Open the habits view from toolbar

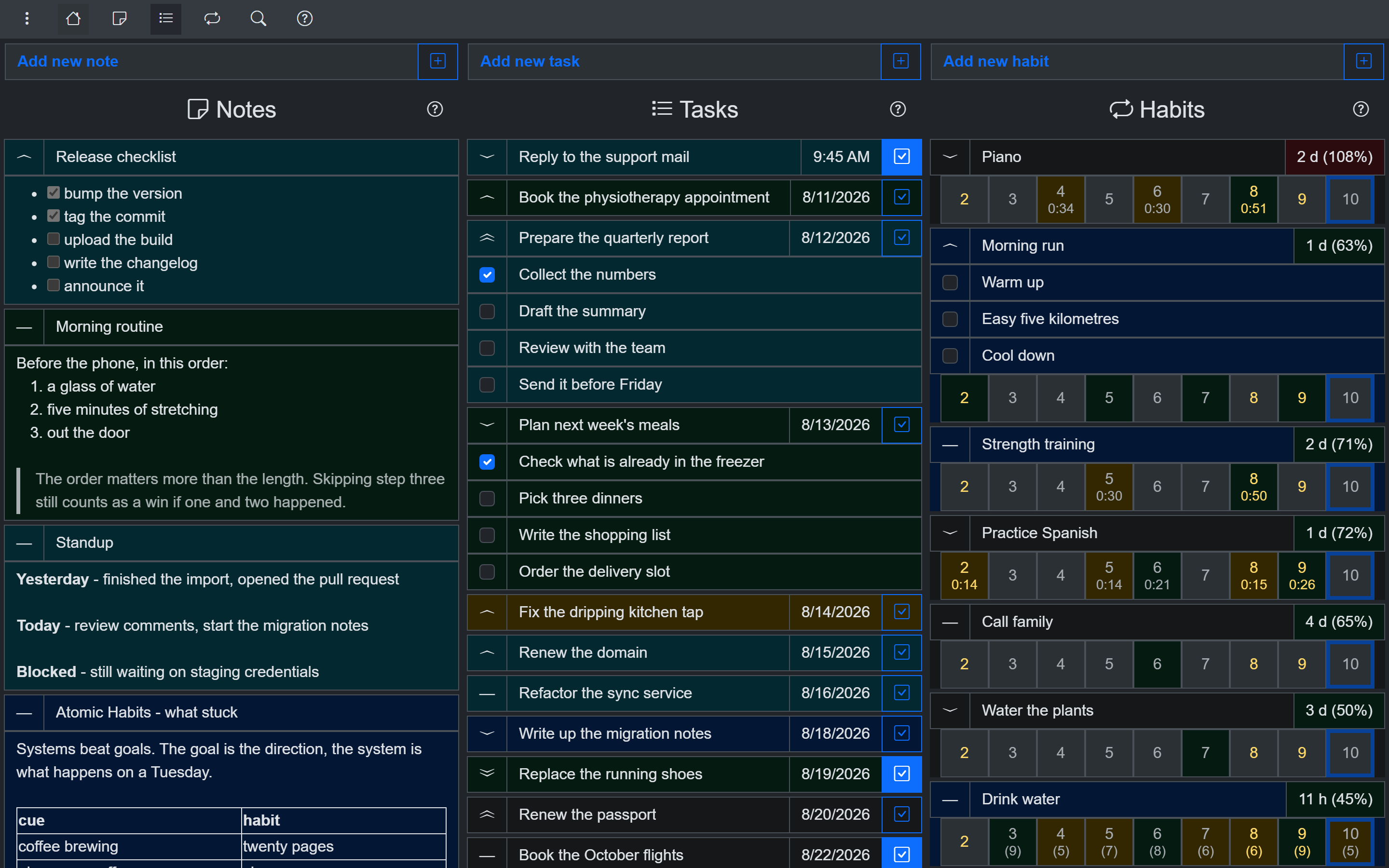[212, 19]
